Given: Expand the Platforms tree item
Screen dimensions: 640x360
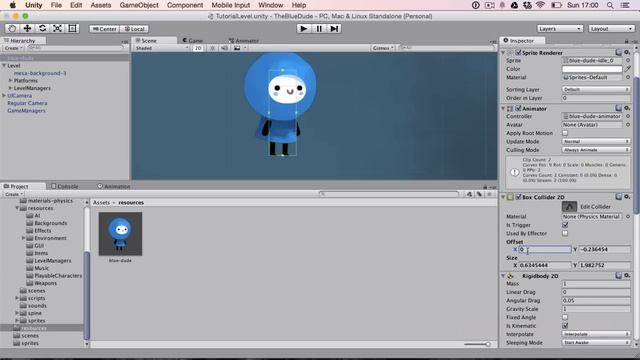Looking at the screenshot, I should (11, 81).
